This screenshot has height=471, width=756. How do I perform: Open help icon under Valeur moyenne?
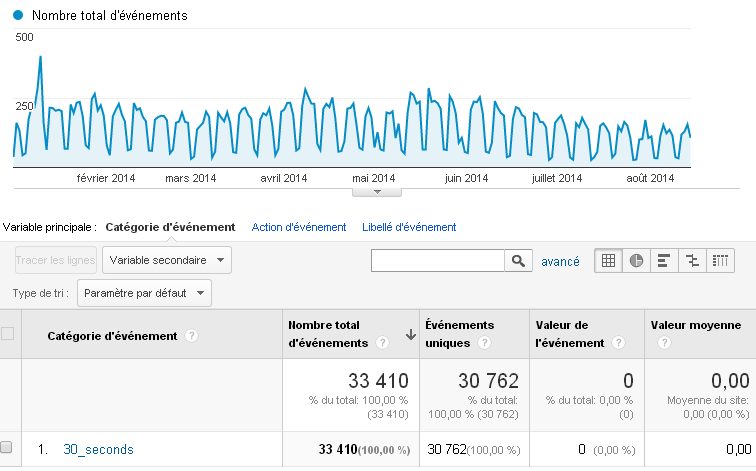pos(661,343)
